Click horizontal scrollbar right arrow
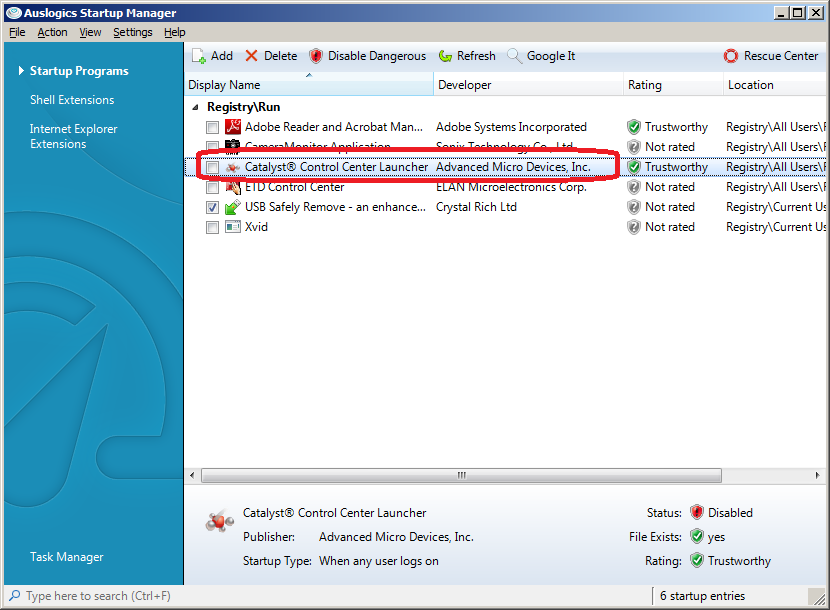This screenshot has width=830, height=610. click(x=817, y=475)
